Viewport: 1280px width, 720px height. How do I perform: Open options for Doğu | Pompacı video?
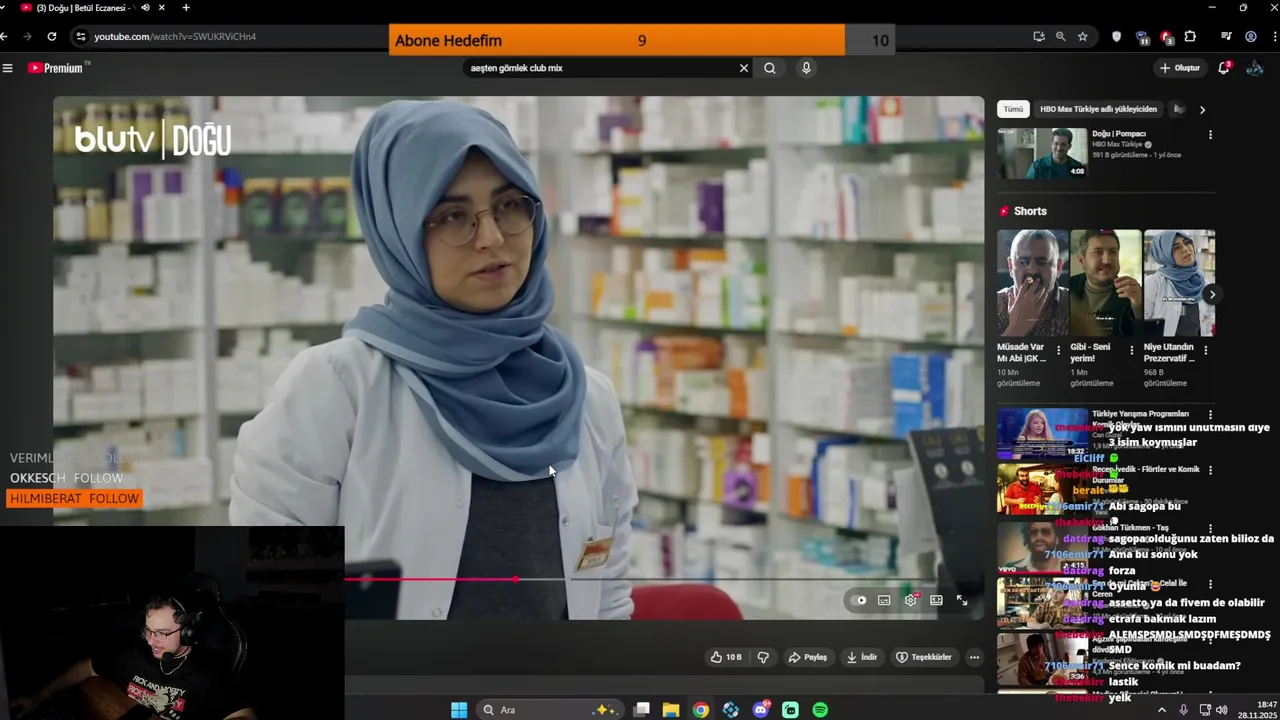[1210, 135]
